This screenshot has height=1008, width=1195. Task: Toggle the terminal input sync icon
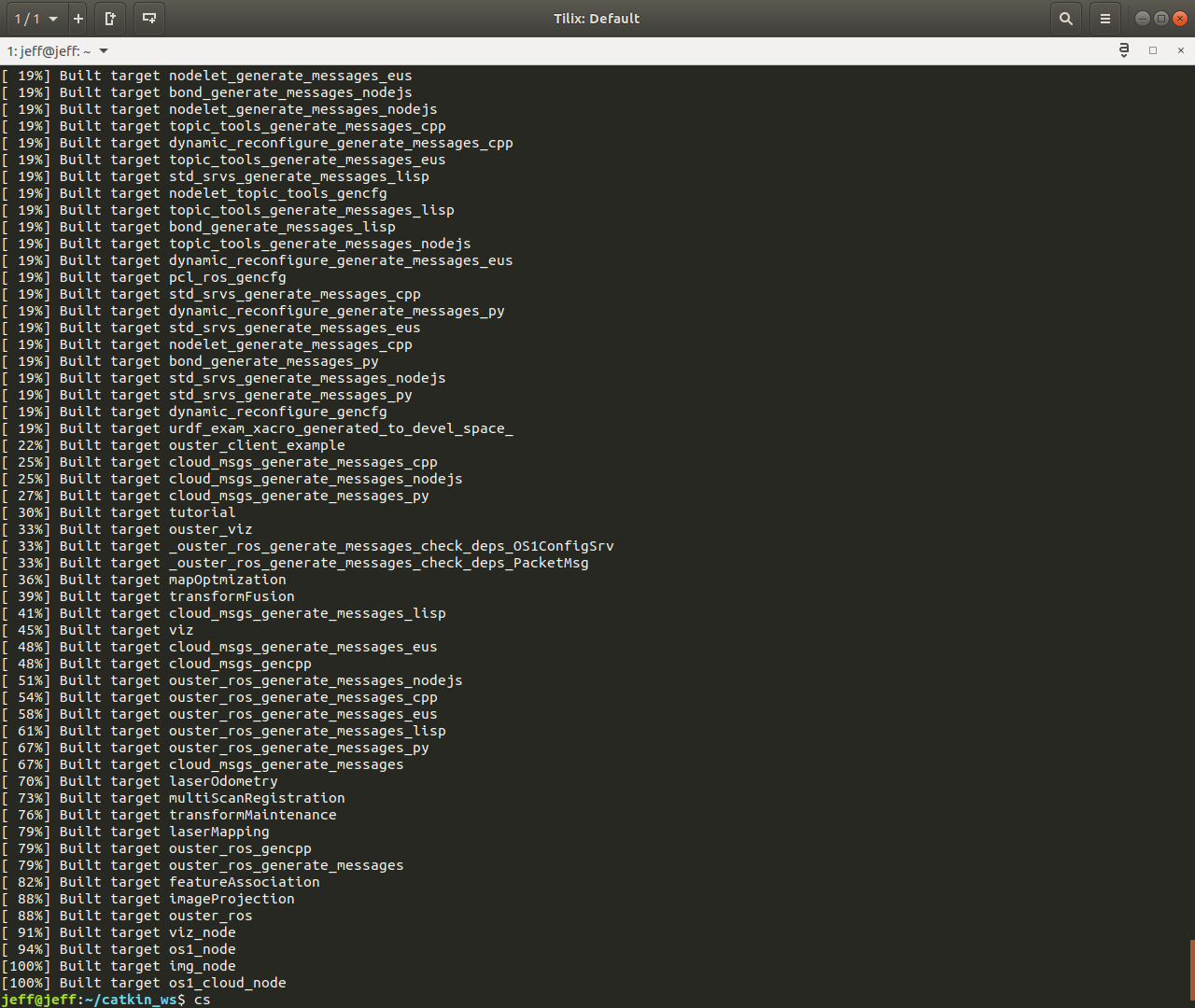1124,50
